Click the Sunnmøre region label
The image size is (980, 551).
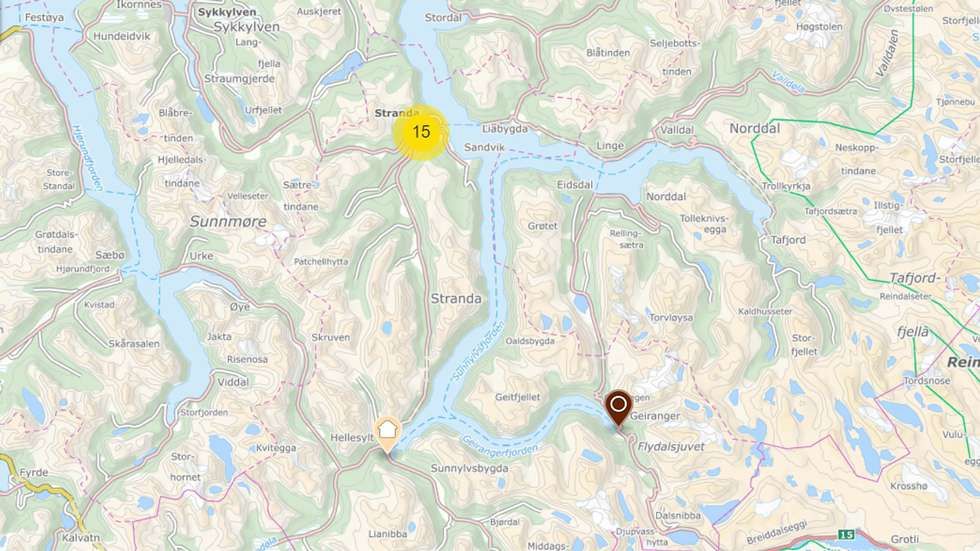[228, 221]
